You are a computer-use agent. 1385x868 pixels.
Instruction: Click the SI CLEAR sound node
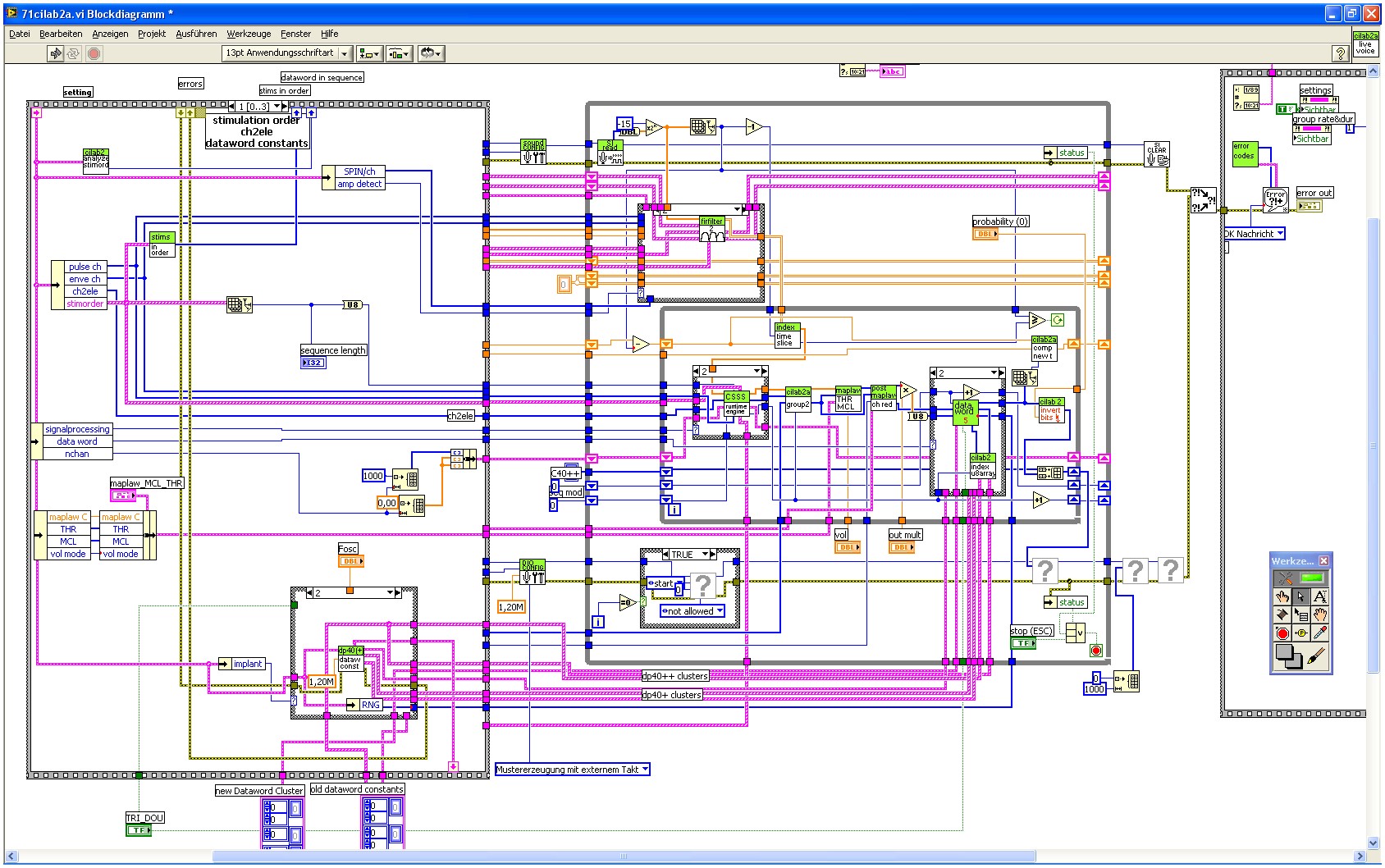[1157, 154]
